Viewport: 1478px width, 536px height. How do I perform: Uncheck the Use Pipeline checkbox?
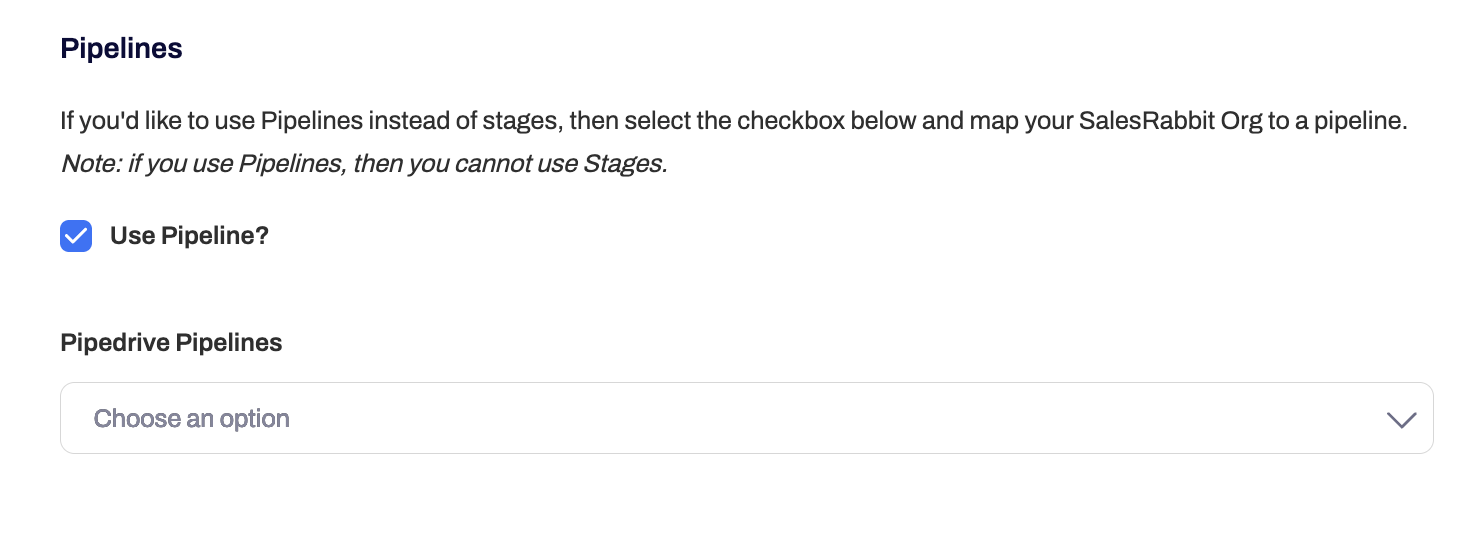(76, 236)
